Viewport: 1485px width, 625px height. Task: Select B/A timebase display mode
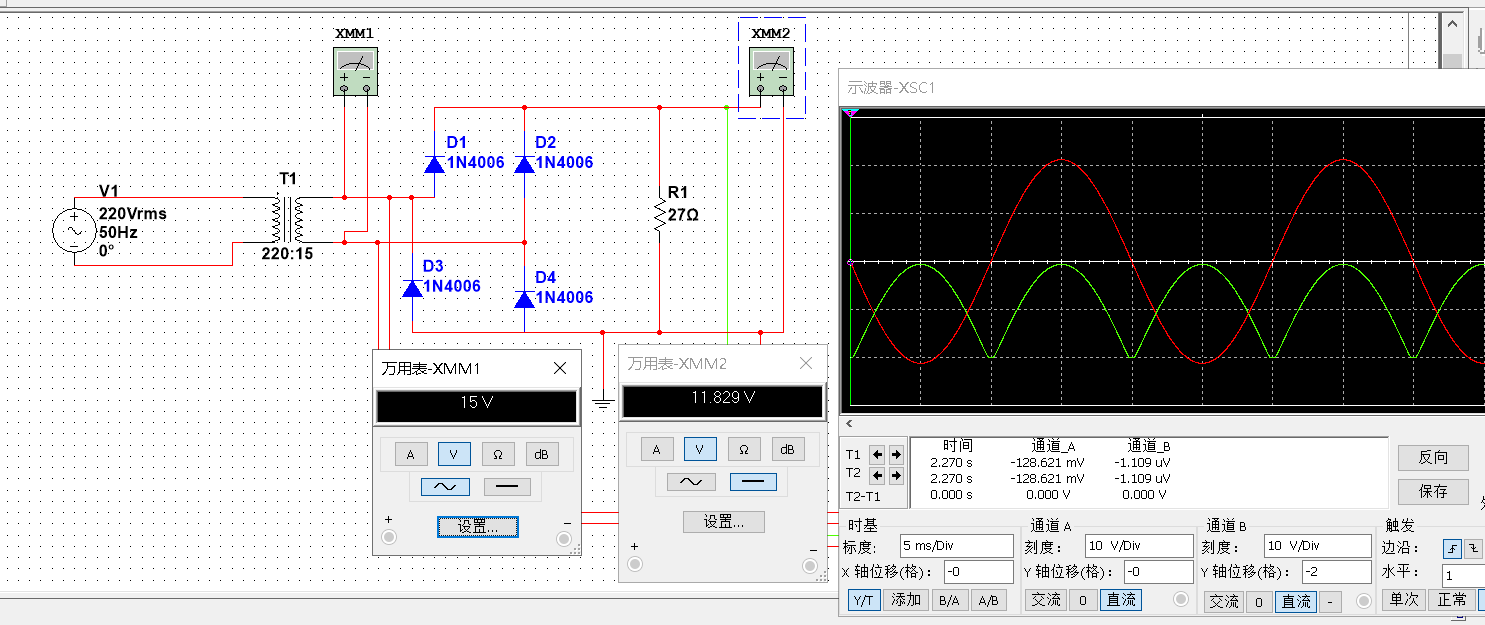click(948, 600)
